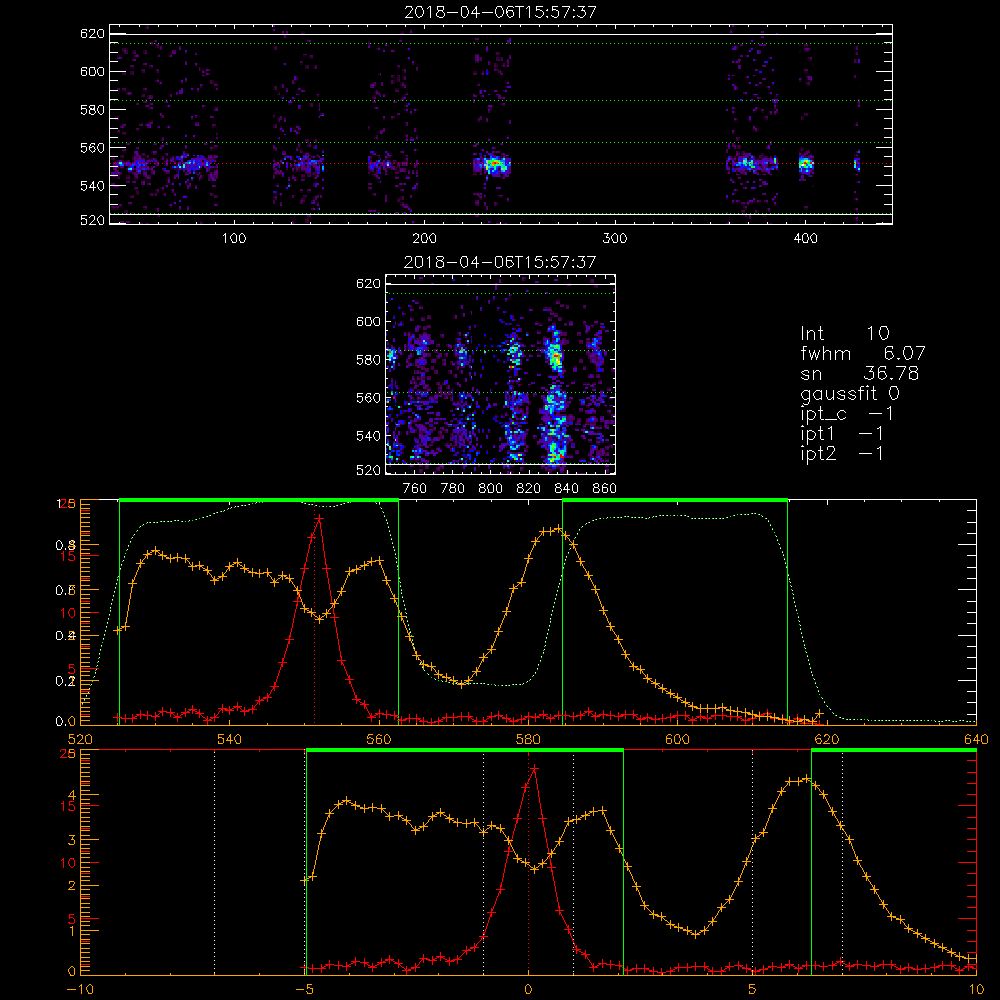
Task: Click x-axis label 0 of bottom plot
Action: (x=528, y=990)
